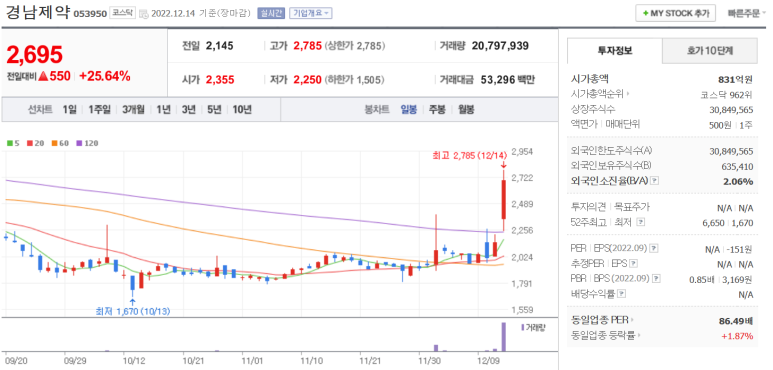The width and height of the screenshot is (773, 370).
Task: Click the 저가 value 2,250
Action: [308, 79]
